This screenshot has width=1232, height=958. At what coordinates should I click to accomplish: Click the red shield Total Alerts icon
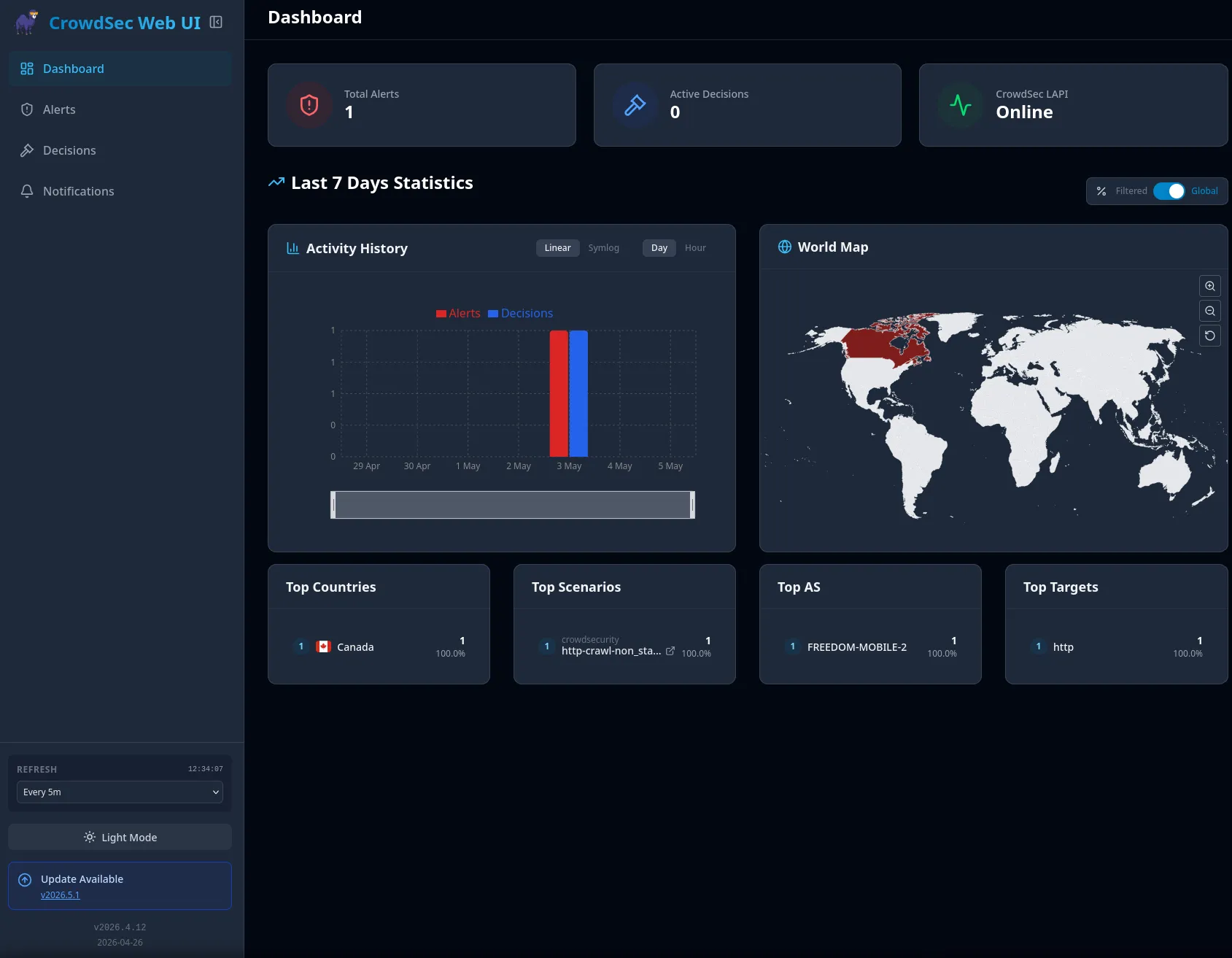[x=309, y=105]
